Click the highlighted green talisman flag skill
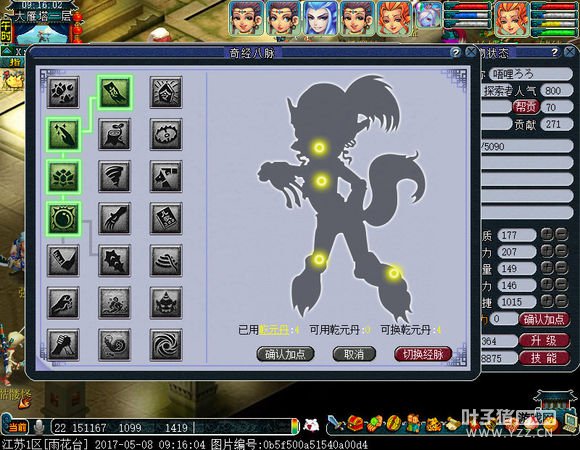This screenshot has width=580, height=450. coord(115,92)
